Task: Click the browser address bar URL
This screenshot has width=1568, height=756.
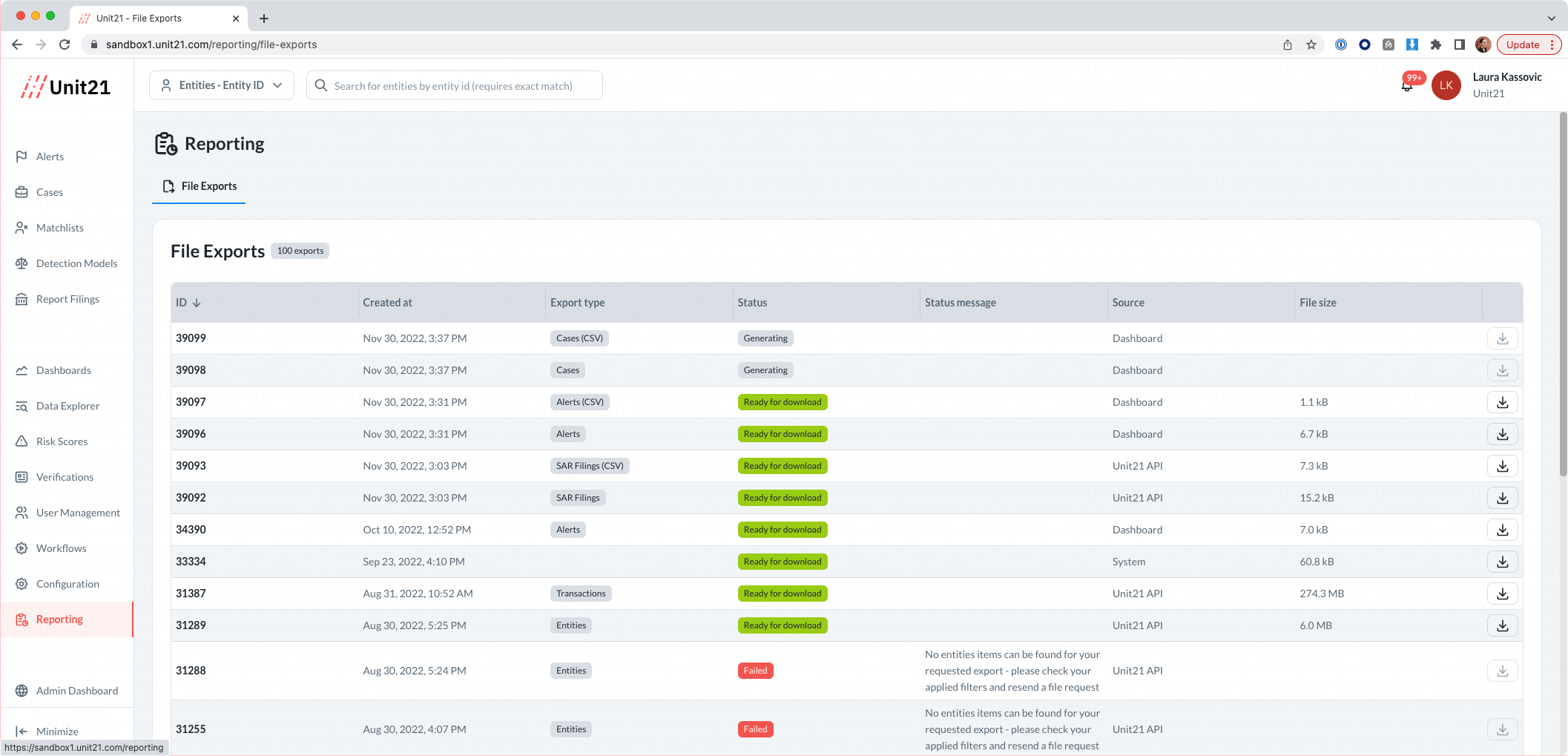Action: pos(211,45)
